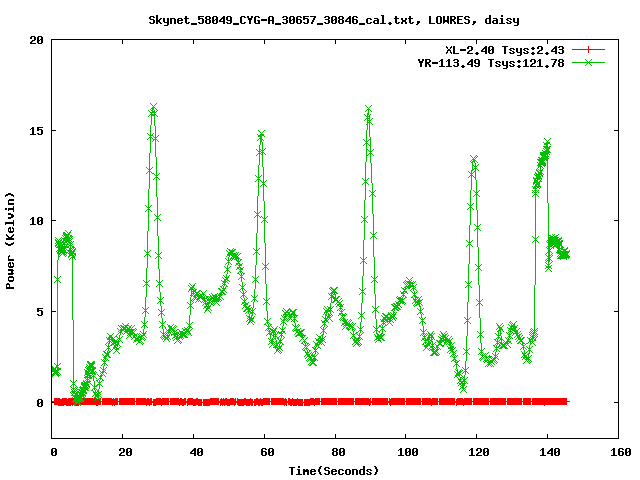The height and width of the screenshot is (480, 640).
Task: Click x-axis tick label 120
Action: 479,452
